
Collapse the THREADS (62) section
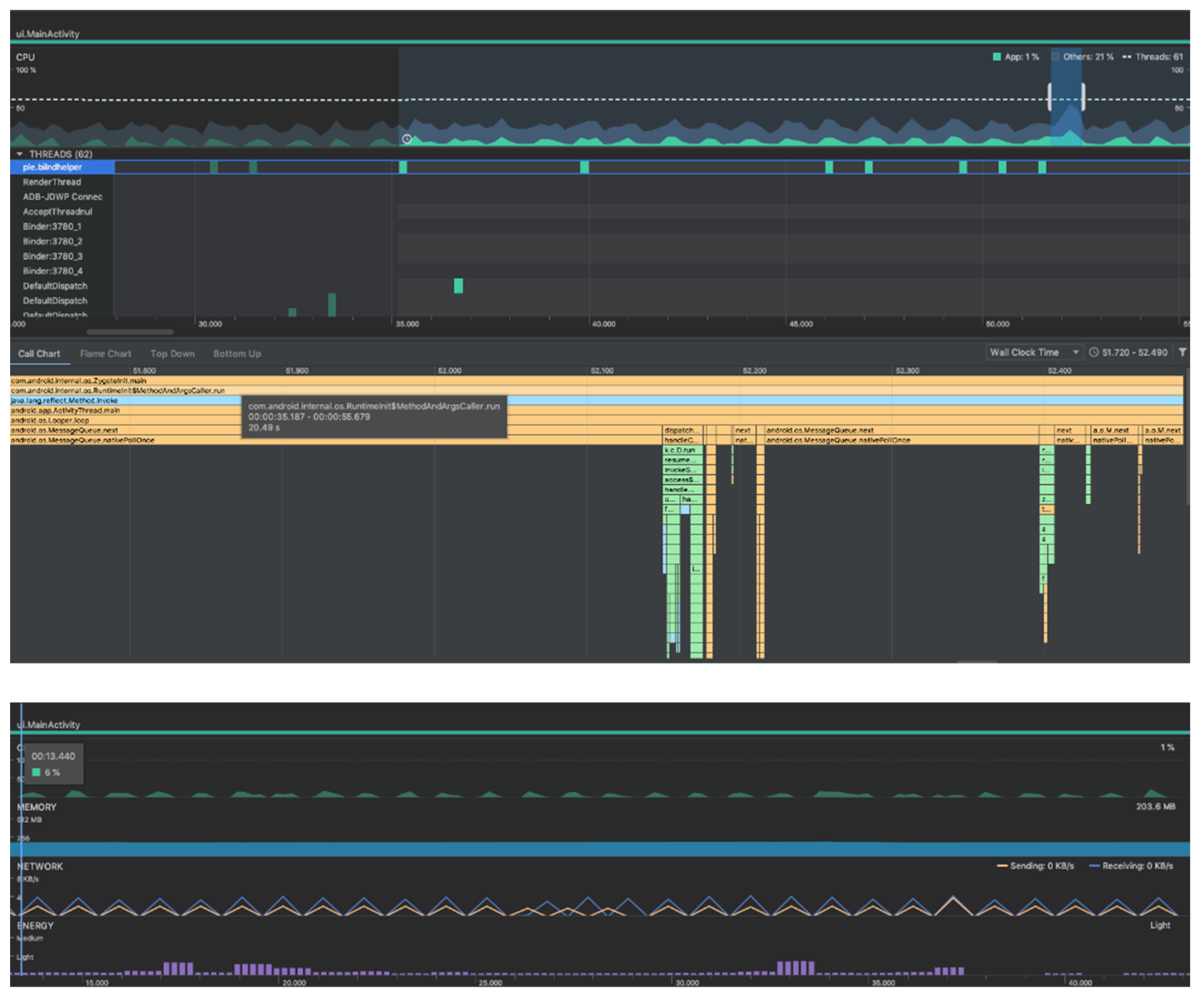(19, 154)
